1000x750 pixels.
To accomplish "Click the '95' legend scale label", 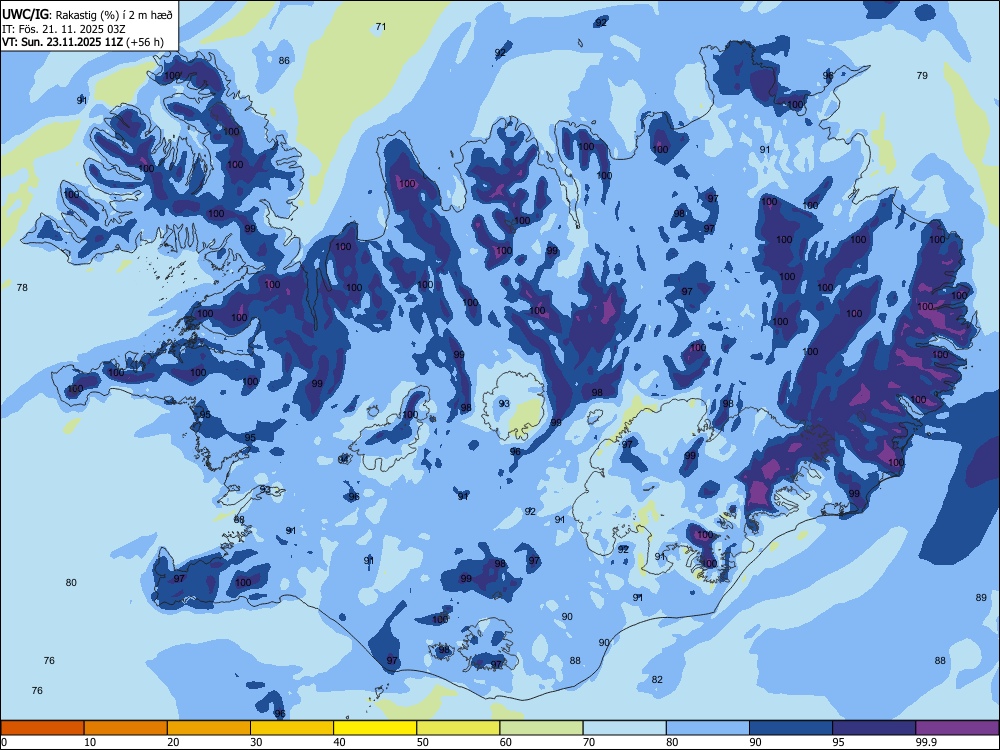I will (838, 742).
